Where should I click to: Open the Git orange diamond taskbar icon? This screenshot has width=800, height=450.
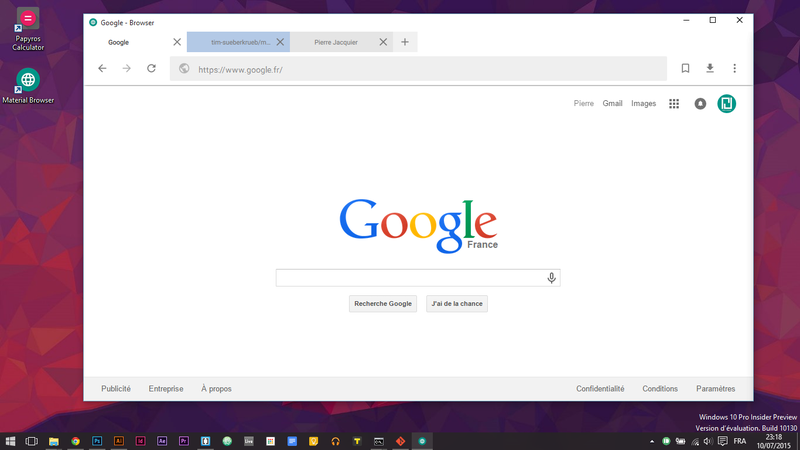pyautogui.click(x=401, y=441)
